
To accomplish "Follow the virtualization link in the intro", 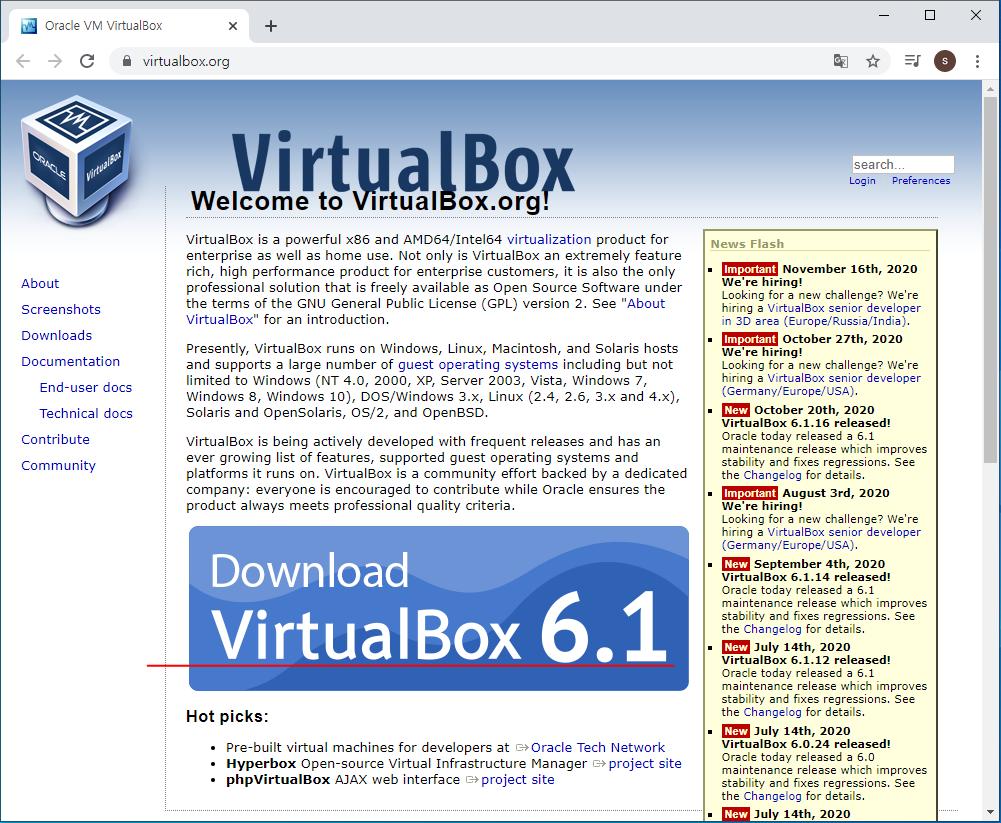I will pyautogui.click(x=549, y=239).
